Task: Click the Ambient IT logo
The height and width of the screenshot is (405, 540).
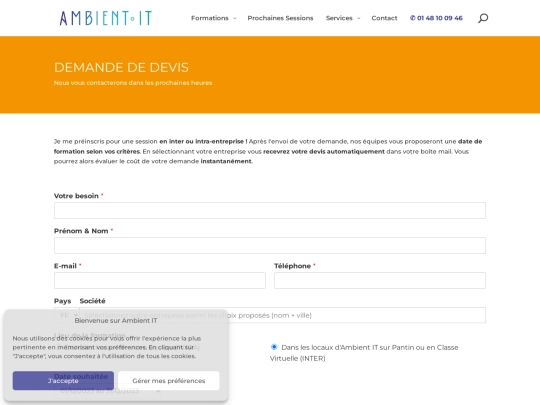Action: click(x=105, y=18)
